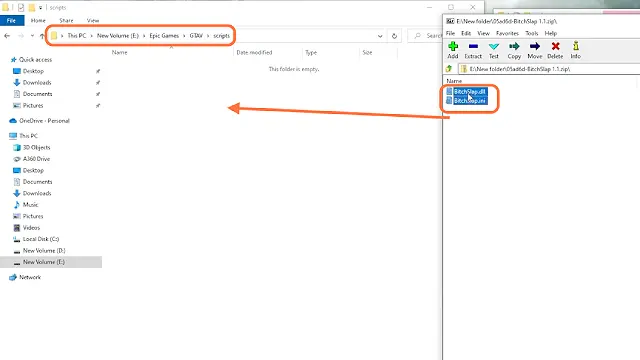
Task: Sort Explorer by Size column
Action: coord(367,53)
